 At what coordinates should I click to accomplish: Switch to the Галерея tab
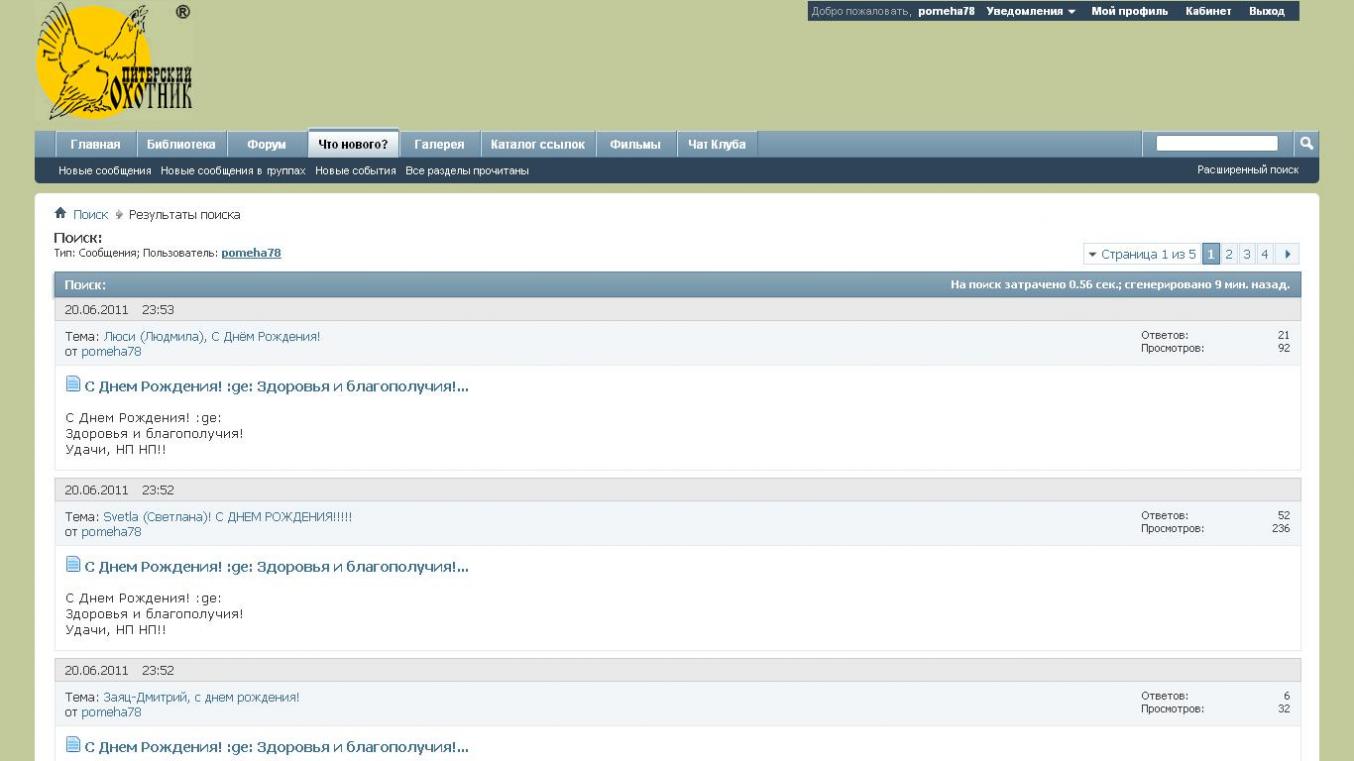439,145
